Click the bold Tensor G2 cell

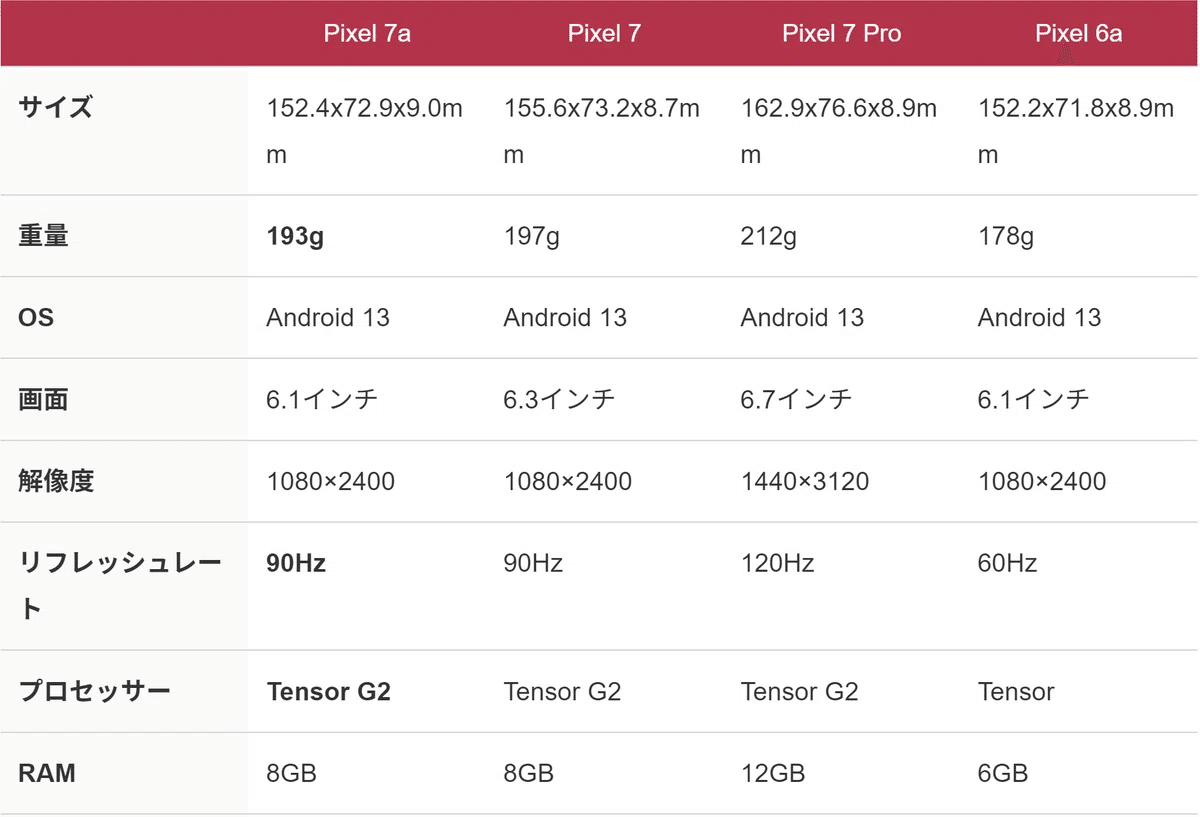pos(328,692)
